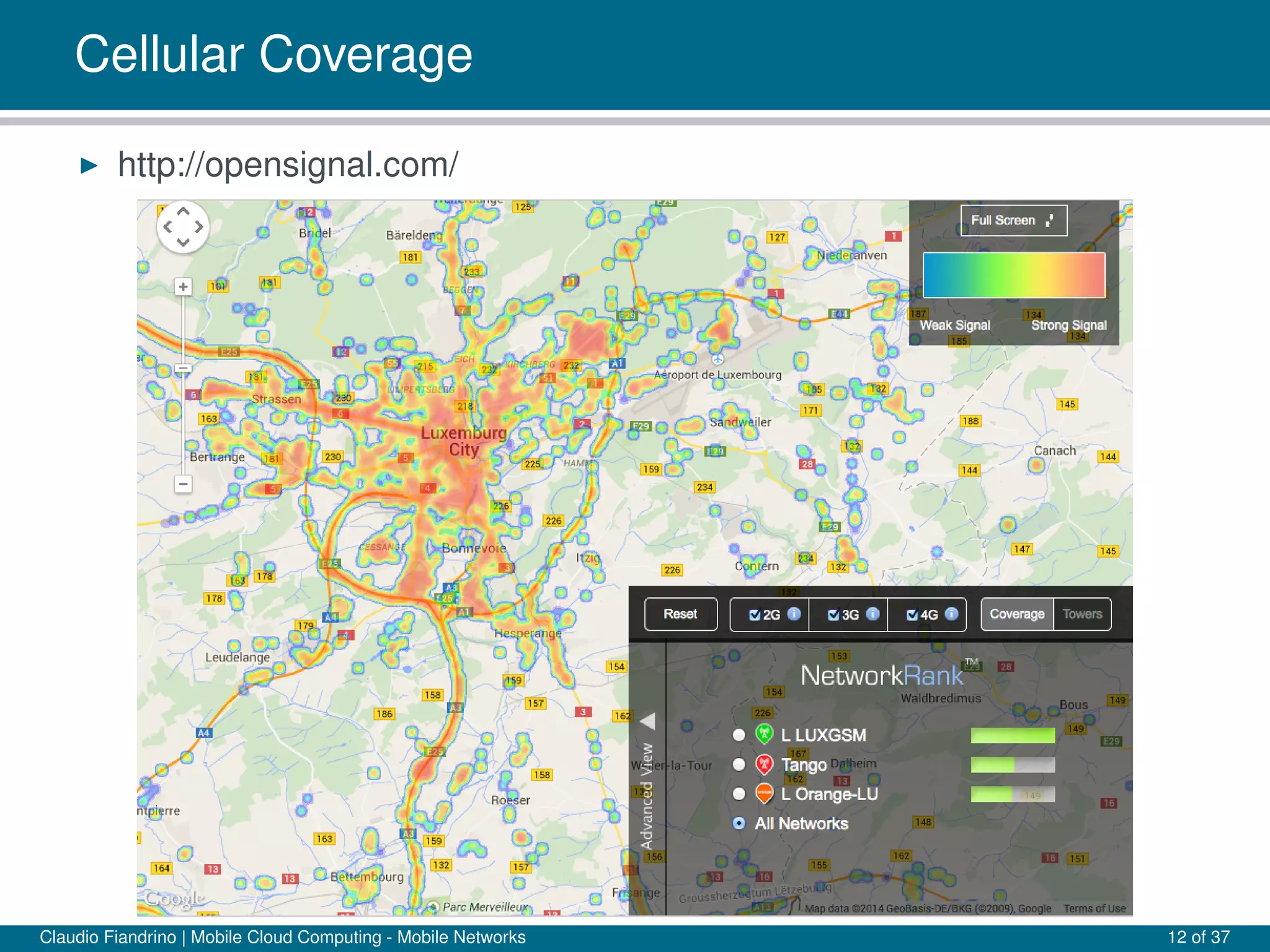The height and width of the screenshot is (952, 1270).
Task: Click the green L LUXGSM network icon
Action: click(765, 734)
